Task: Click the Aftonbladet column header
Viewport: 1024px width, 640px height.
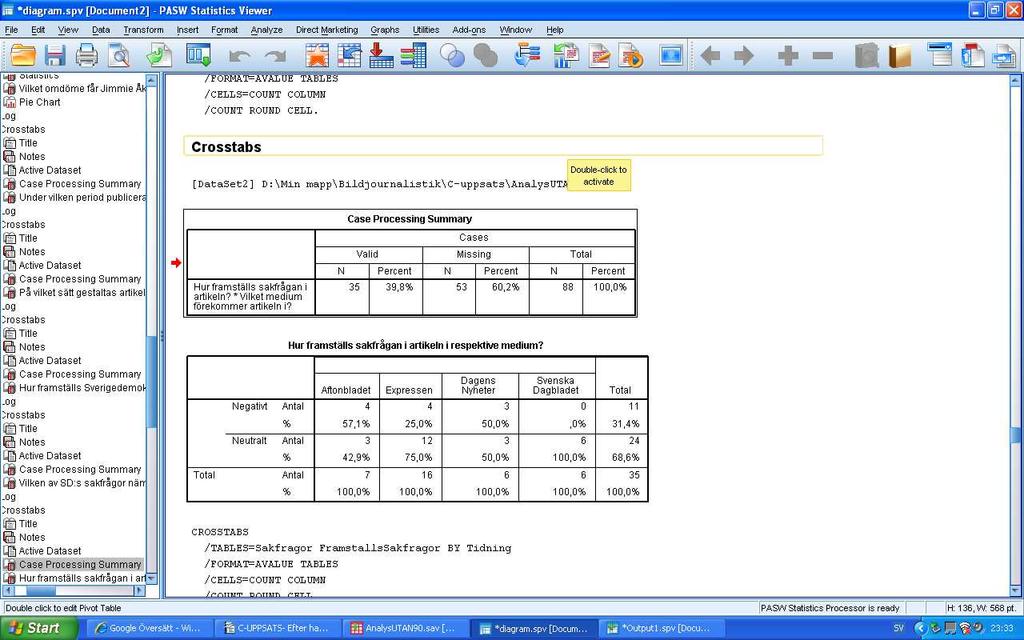Action: point(346,391)
